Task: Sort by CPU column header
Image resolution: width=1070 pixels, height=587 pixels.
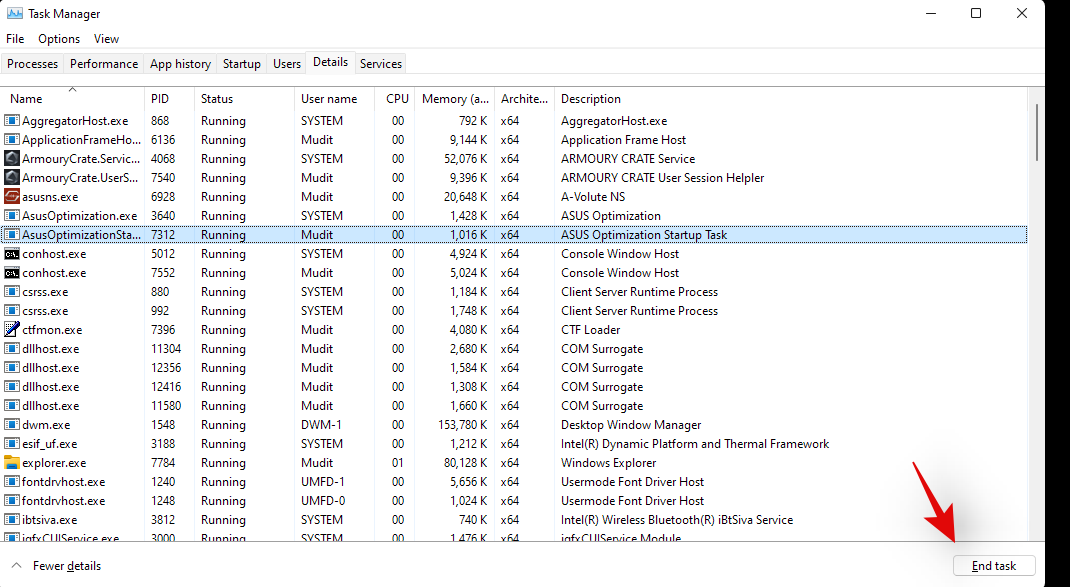Action: tap(397, 99)
